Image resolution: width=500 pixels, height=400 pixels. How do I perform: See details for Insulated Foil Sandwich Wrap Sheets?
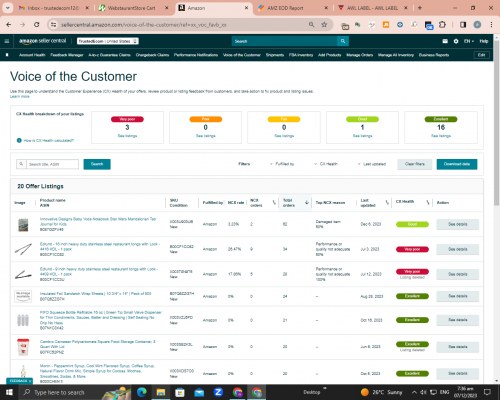coord(458,296)
